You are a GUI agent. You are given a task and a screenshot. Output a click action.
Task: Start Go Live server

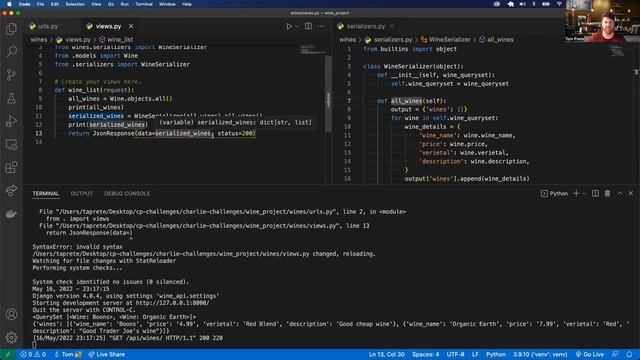click(589, 354)
